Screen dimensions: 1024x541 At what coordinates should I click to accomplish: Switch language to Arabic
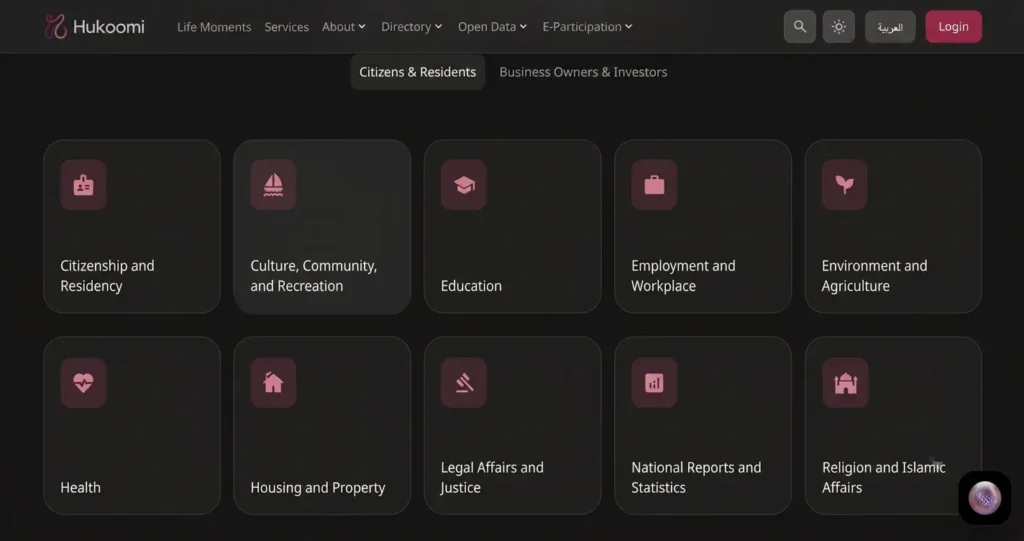(890, 27)
